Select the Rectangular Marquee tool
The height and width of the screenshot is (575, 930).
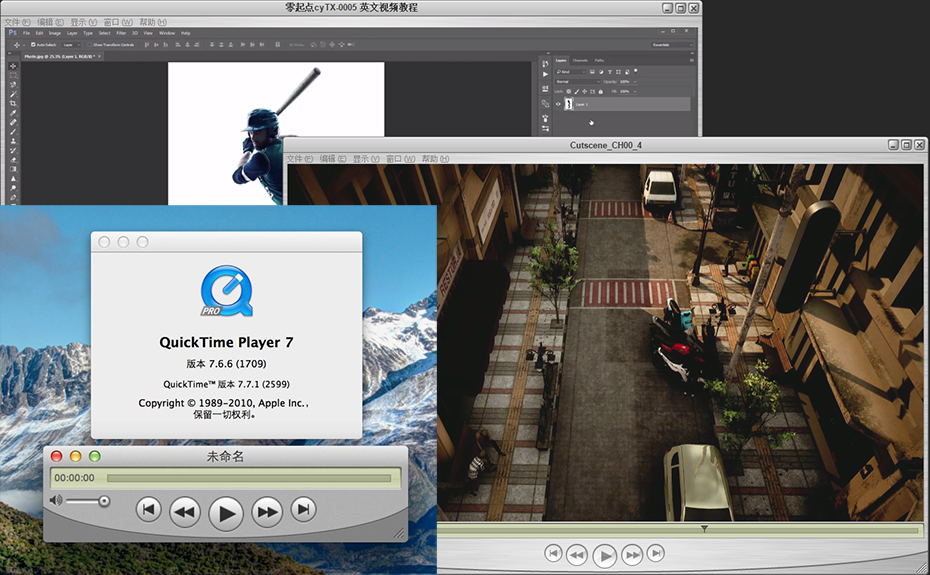click(13, 75)
